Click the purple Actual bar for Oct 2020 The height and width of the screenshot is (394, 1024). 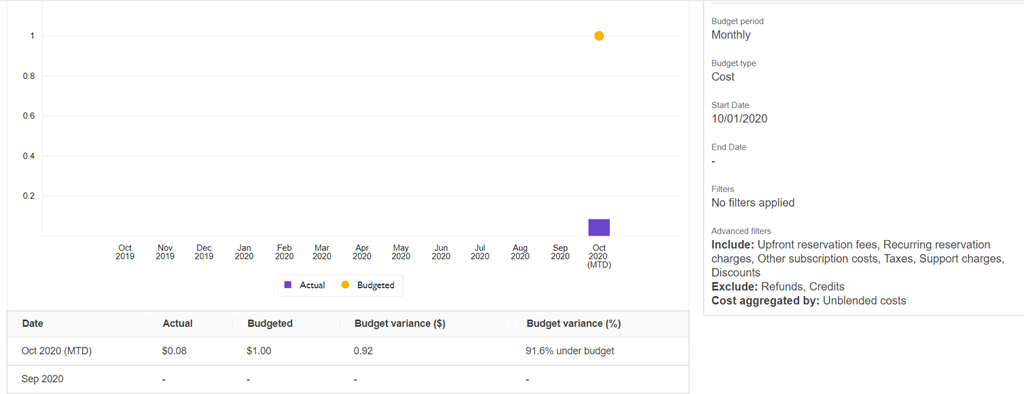[x=599, y=227]
